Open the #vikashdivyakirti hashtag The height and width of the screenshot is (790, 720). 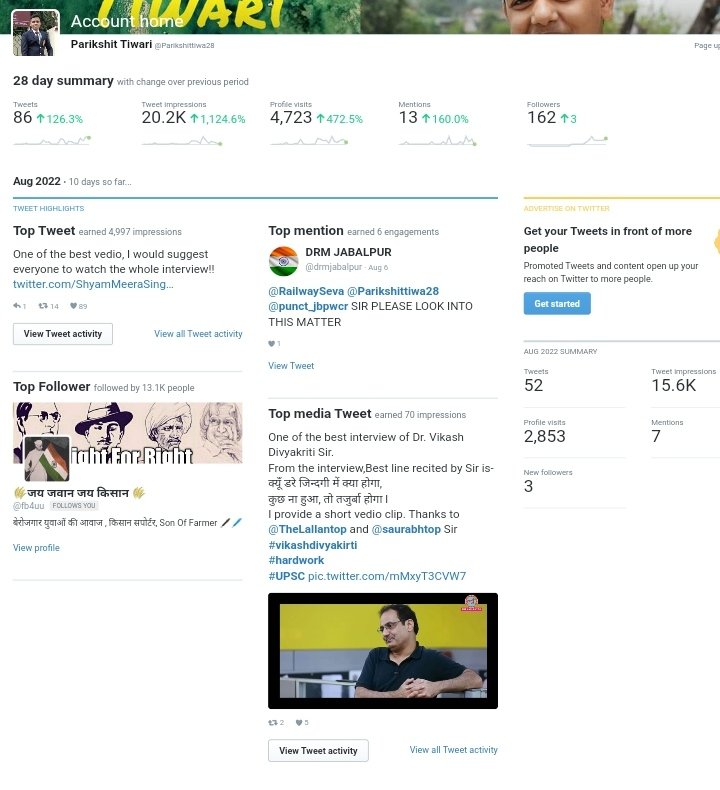pyautogui.click(x=312, y=545)
